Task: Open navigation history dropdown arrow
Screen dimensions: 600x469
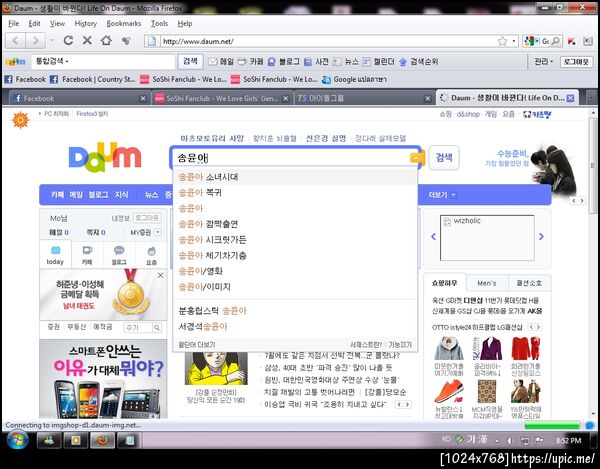Action: point(51,40)
